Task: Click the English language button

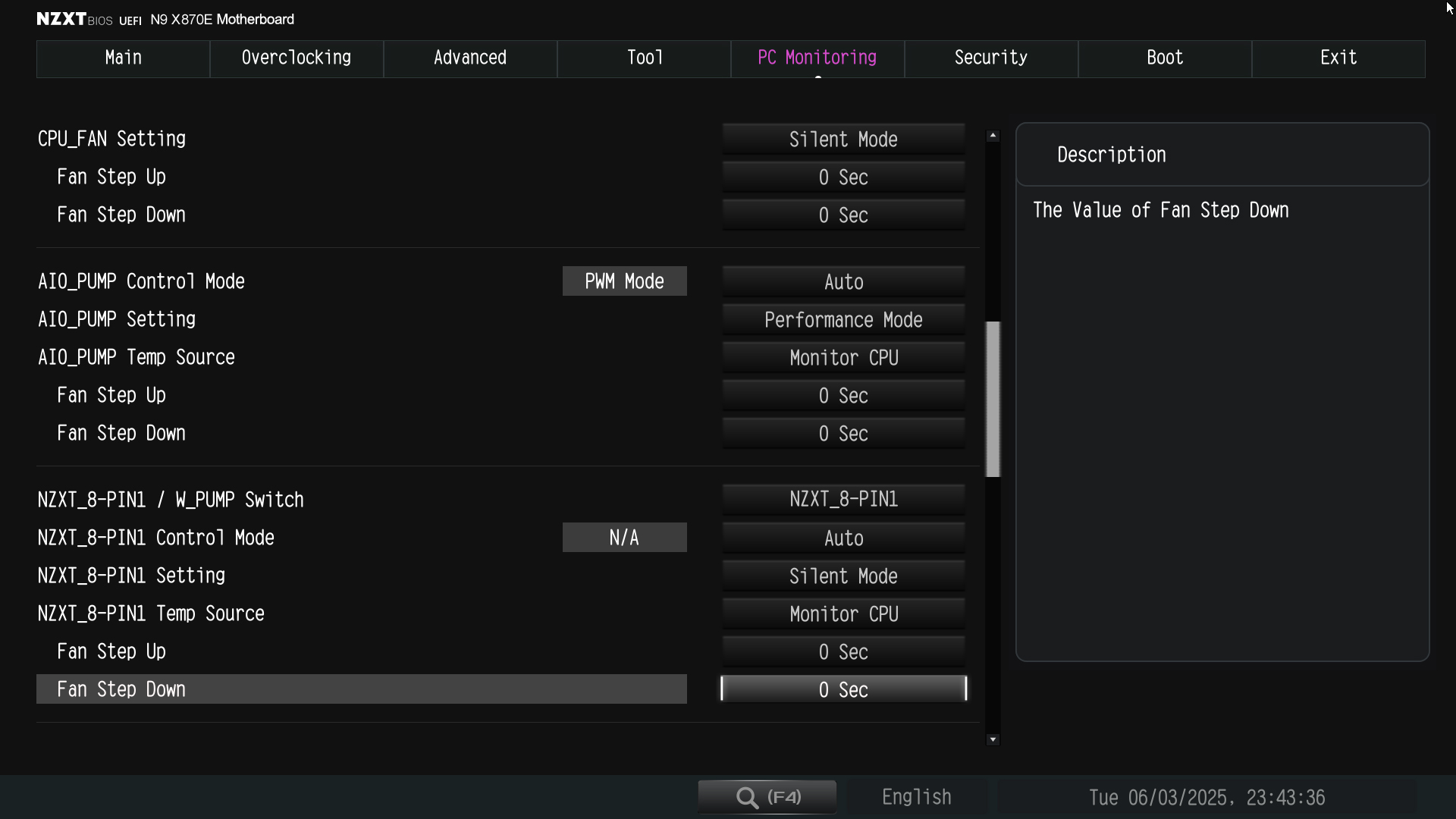Action: (x=916, y=797)
